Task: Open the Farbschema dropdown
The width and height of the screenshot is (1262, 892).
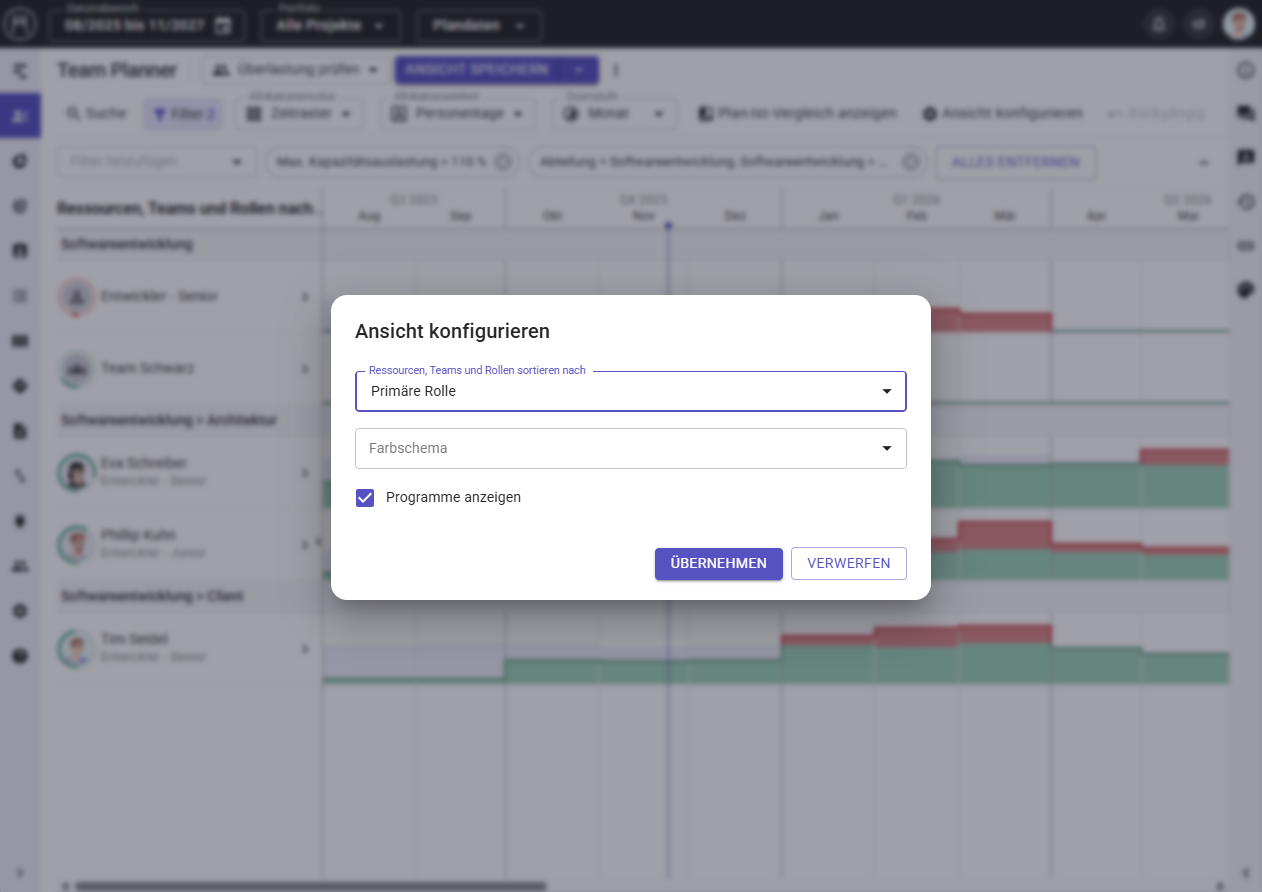Action: [630, 448]
